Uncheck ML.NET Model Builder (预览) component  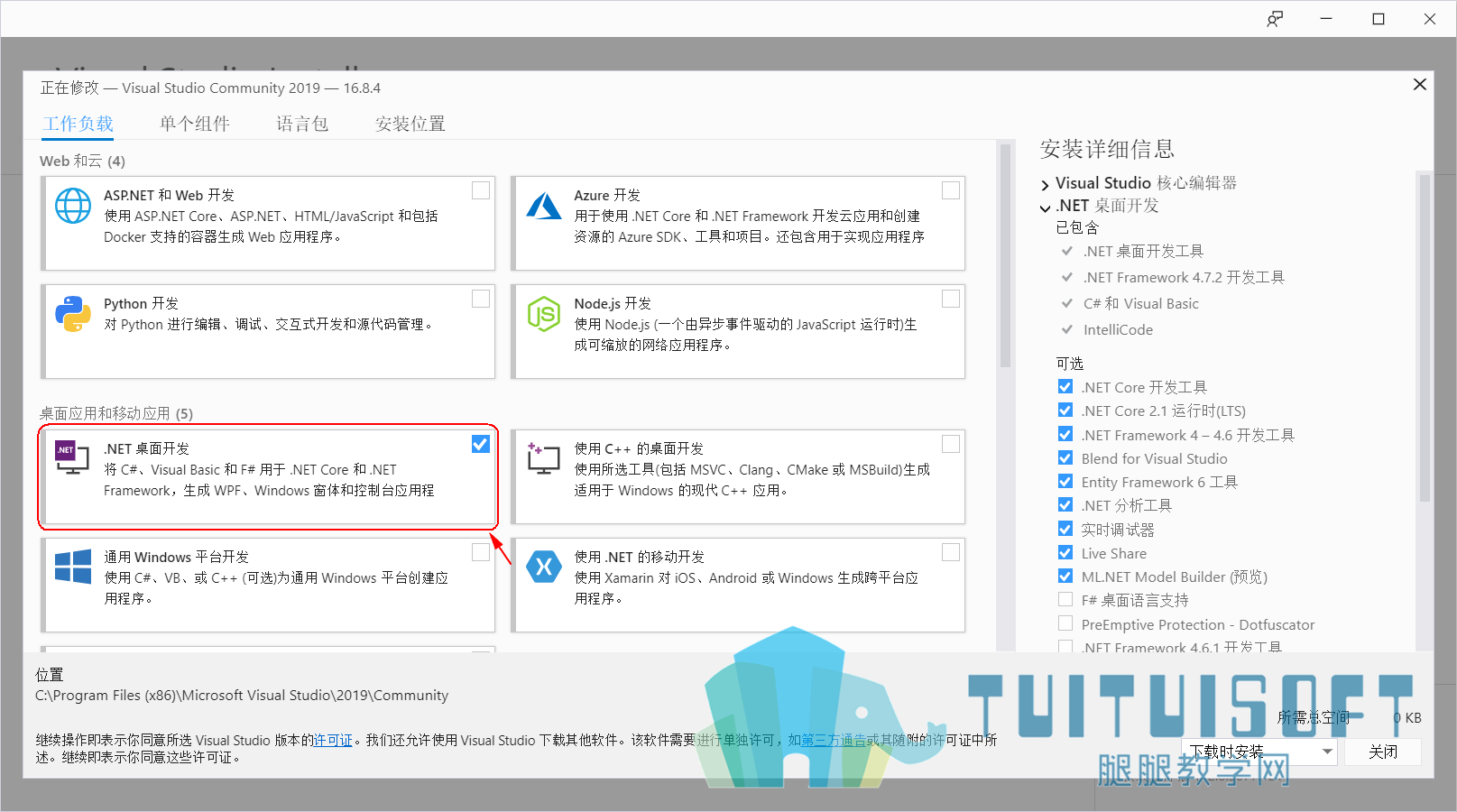1065,577
